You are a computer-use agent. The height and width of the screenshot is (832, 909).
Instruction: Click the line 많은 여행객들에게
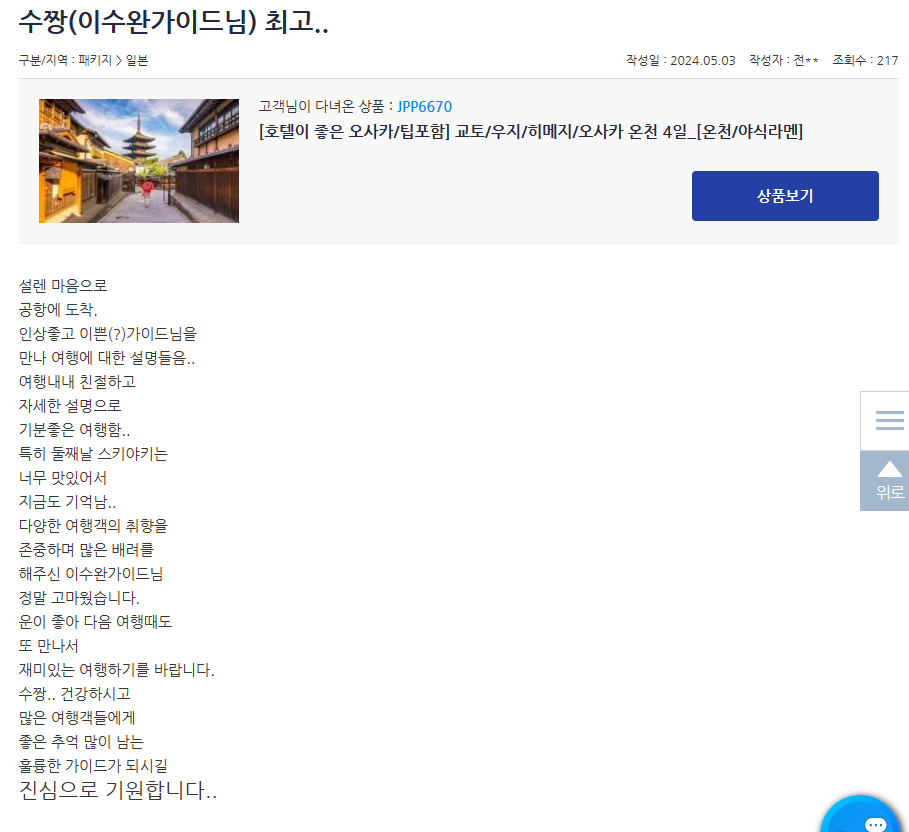77,718
